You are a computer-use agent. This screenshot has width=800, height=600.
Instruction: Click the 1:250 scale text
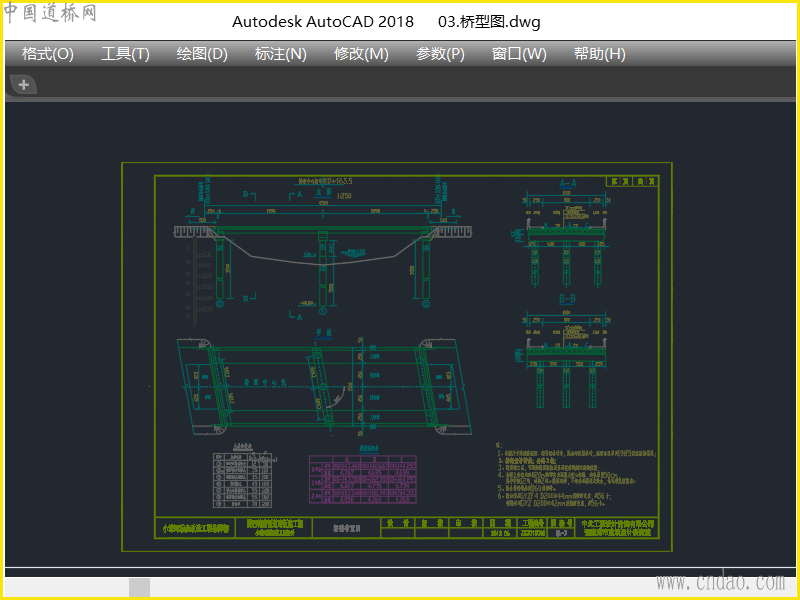(x=344, y=195)
